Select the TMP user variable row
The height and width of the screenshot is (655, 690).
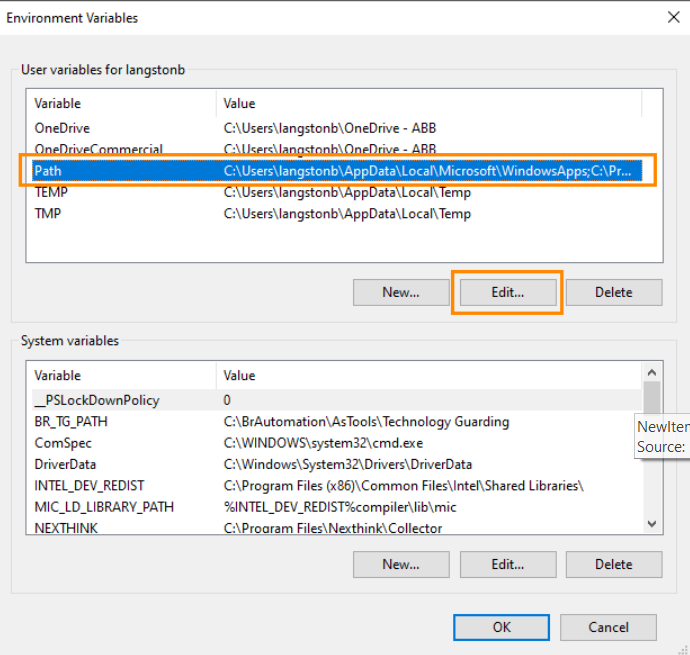pos(48,213)
